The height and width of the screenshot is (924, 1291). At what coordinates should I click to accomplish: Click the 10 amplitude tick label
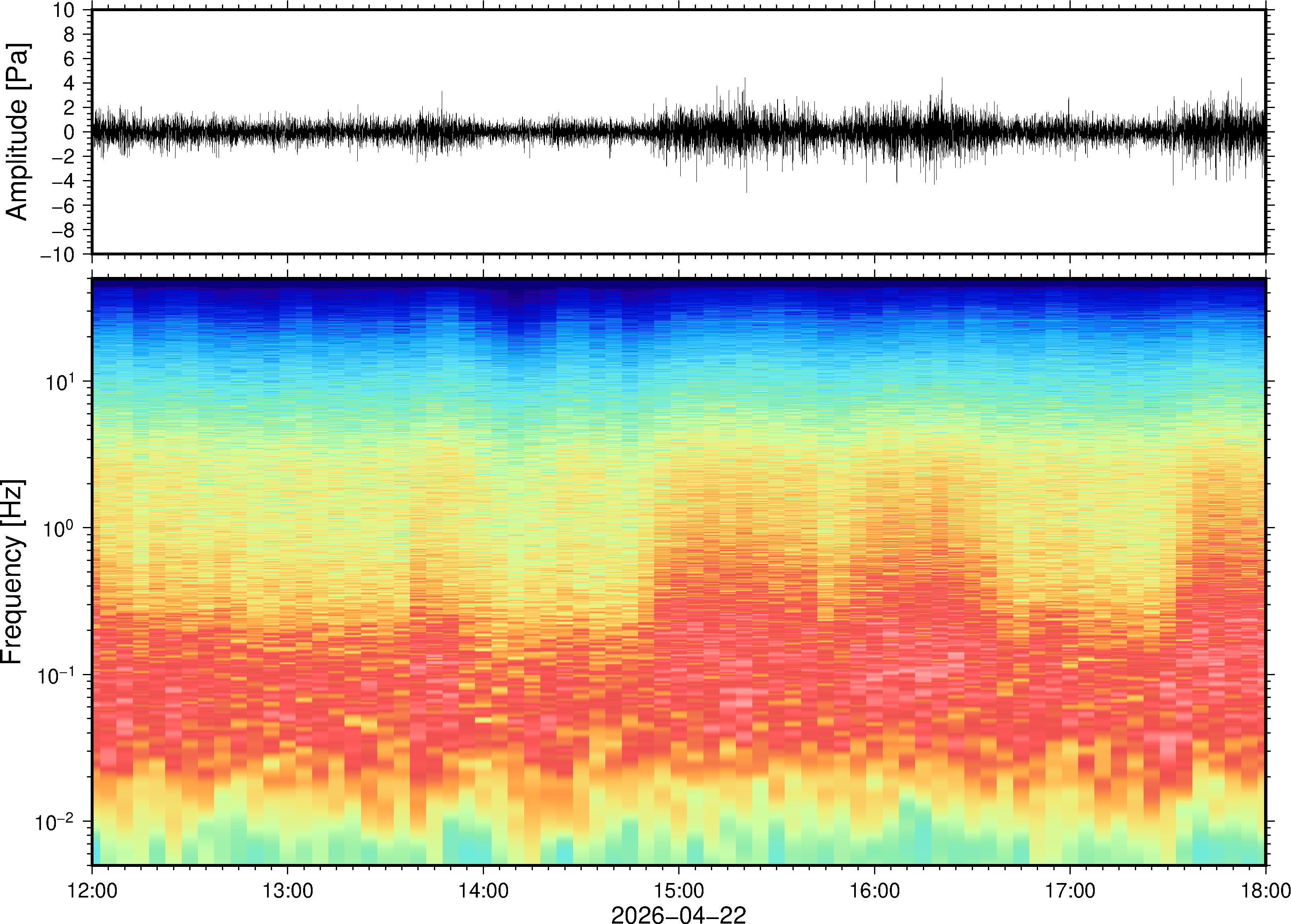point(64,10)
